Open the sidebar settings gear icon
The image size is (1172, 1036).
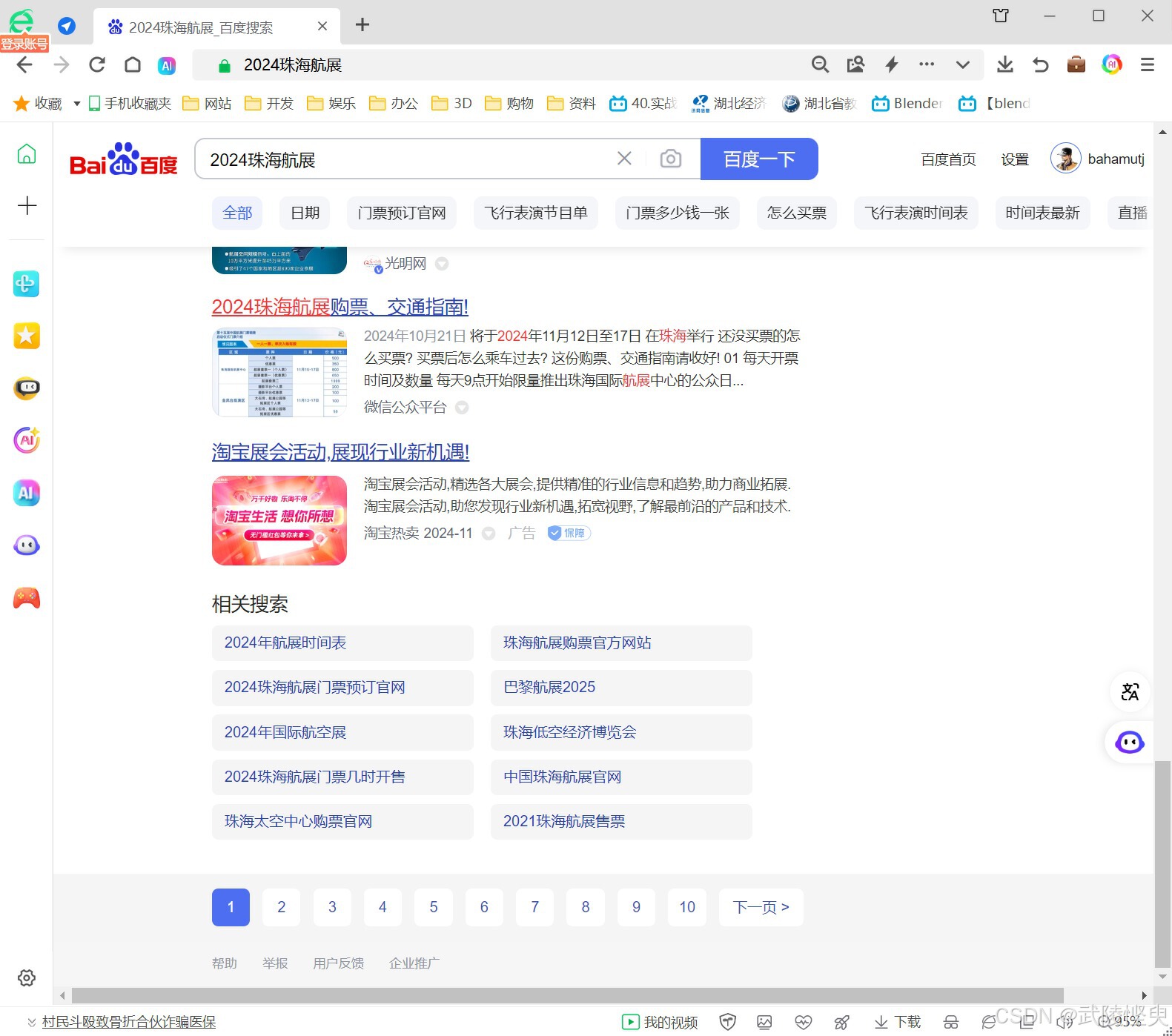pyautogui.click(x=27, y=977)
